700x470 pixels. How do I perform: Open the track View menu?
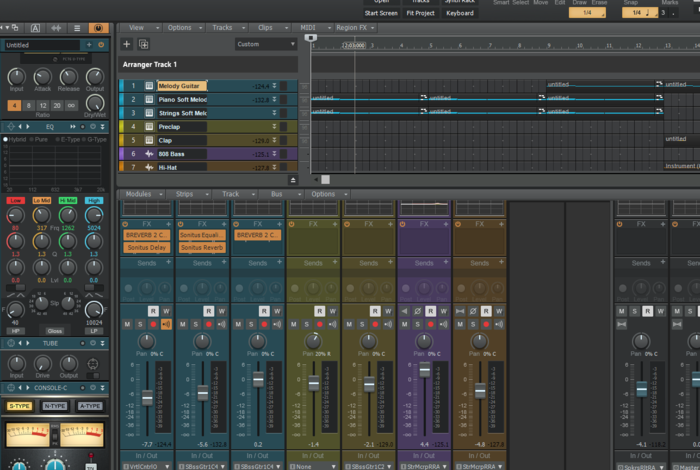(x=140, y=28)
